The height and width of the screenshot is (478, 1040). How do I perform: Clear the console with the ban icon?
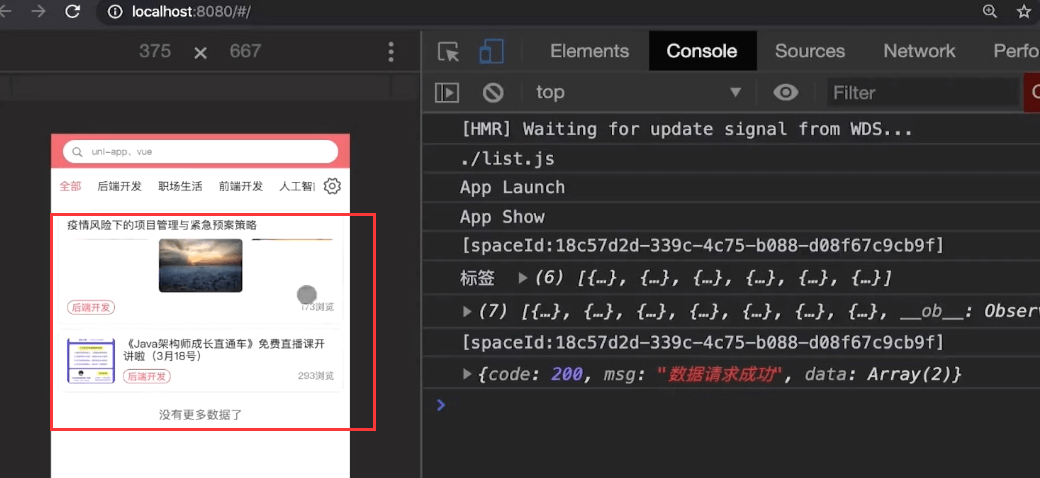click(493, 93)
